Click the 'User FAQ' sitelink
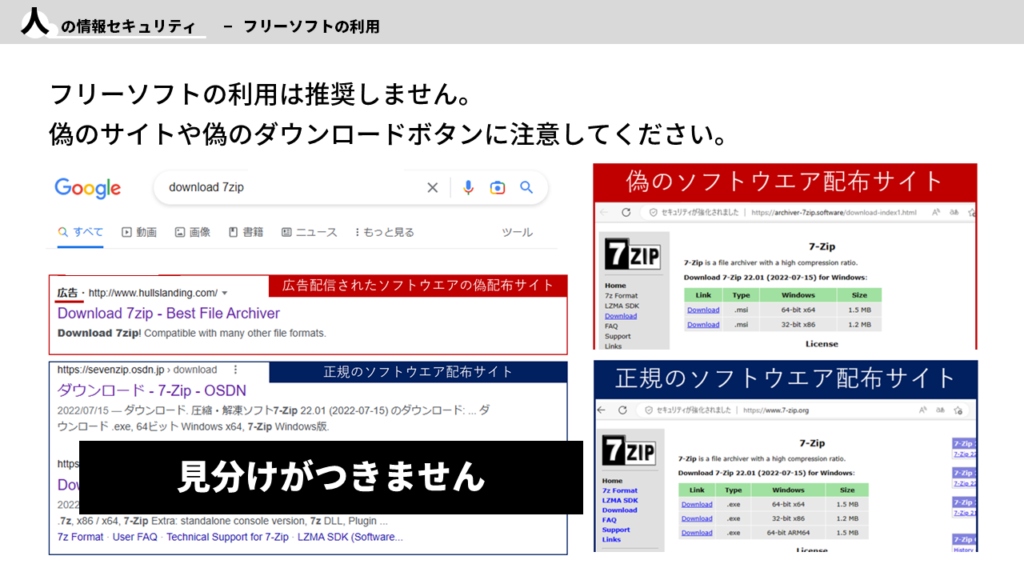The height and width of the screenshot is (576, 1024). coord(135,537)
